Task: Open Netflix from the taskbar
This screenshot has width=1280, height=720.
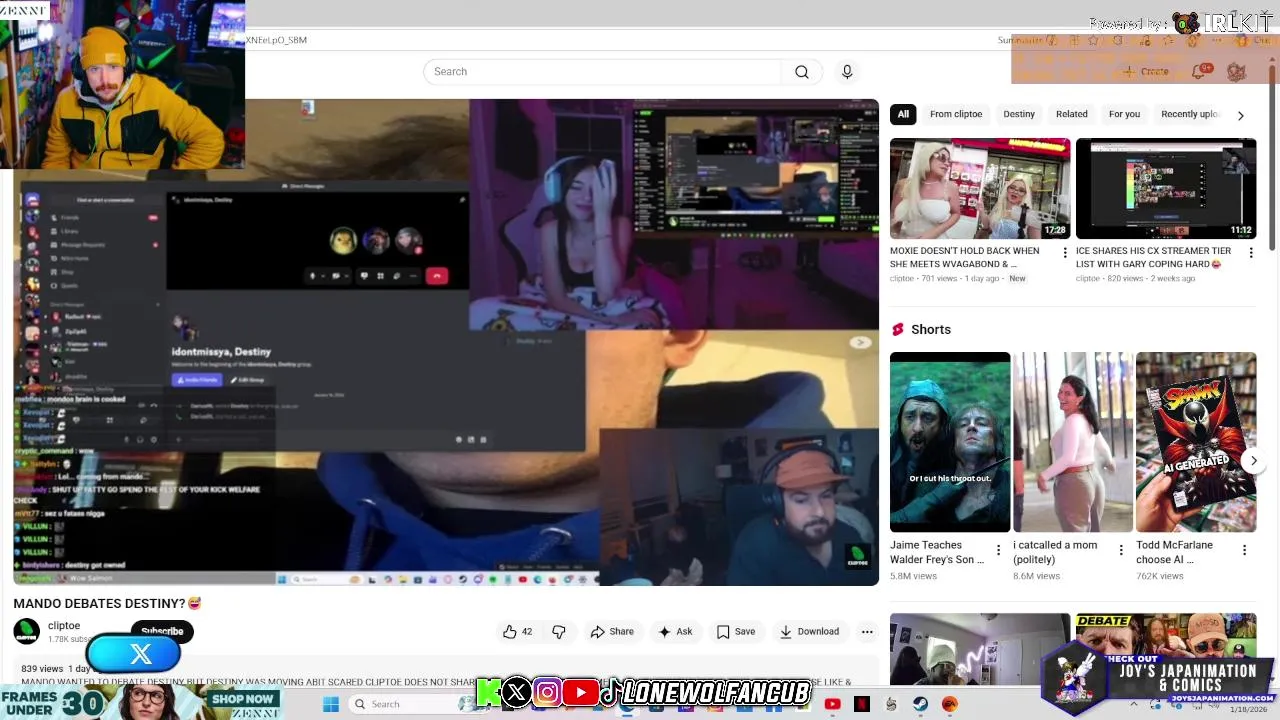Action: [862, 704]
